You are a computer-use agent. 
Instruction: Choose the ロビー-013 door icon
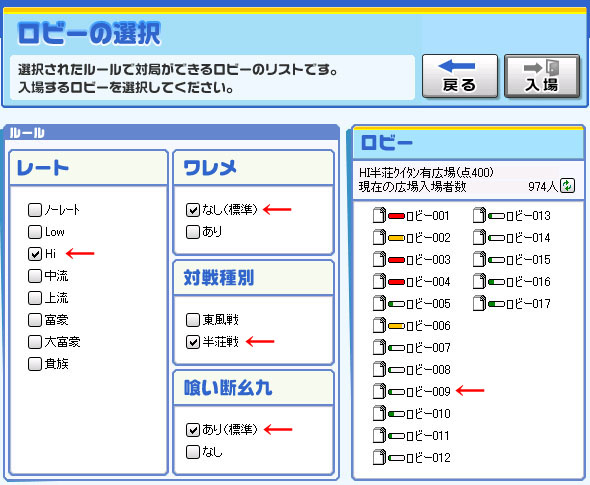pyautogui.click(x=479, y=215)
